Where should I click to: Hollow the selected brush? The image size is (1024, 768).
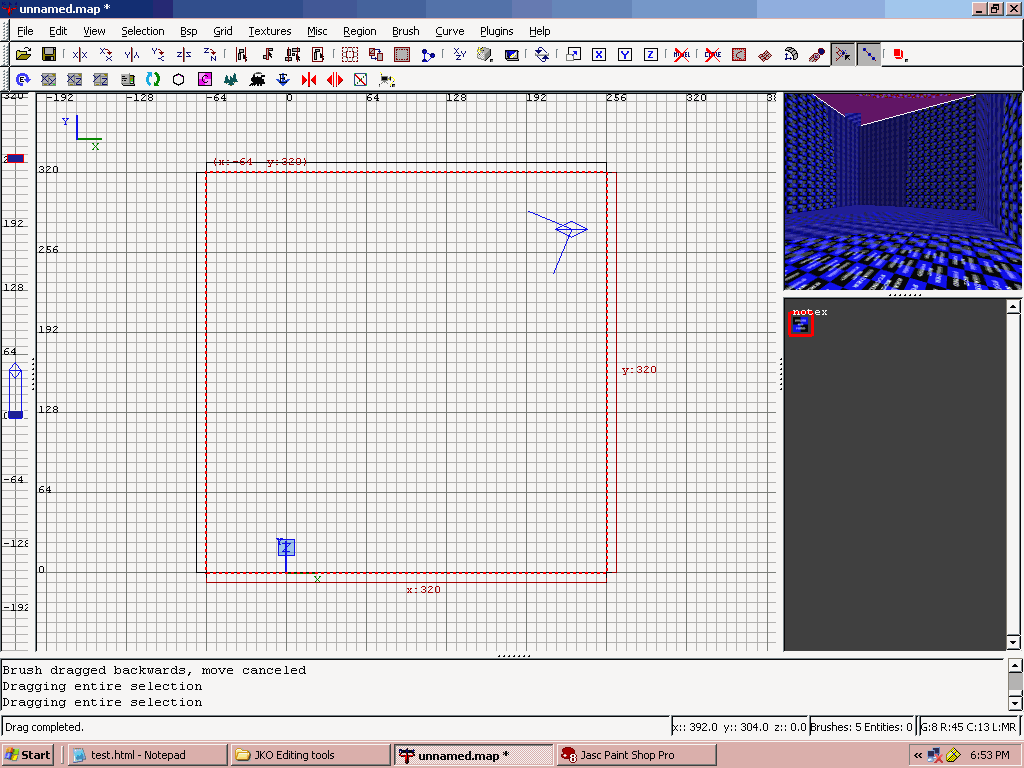tap(402, 55)
